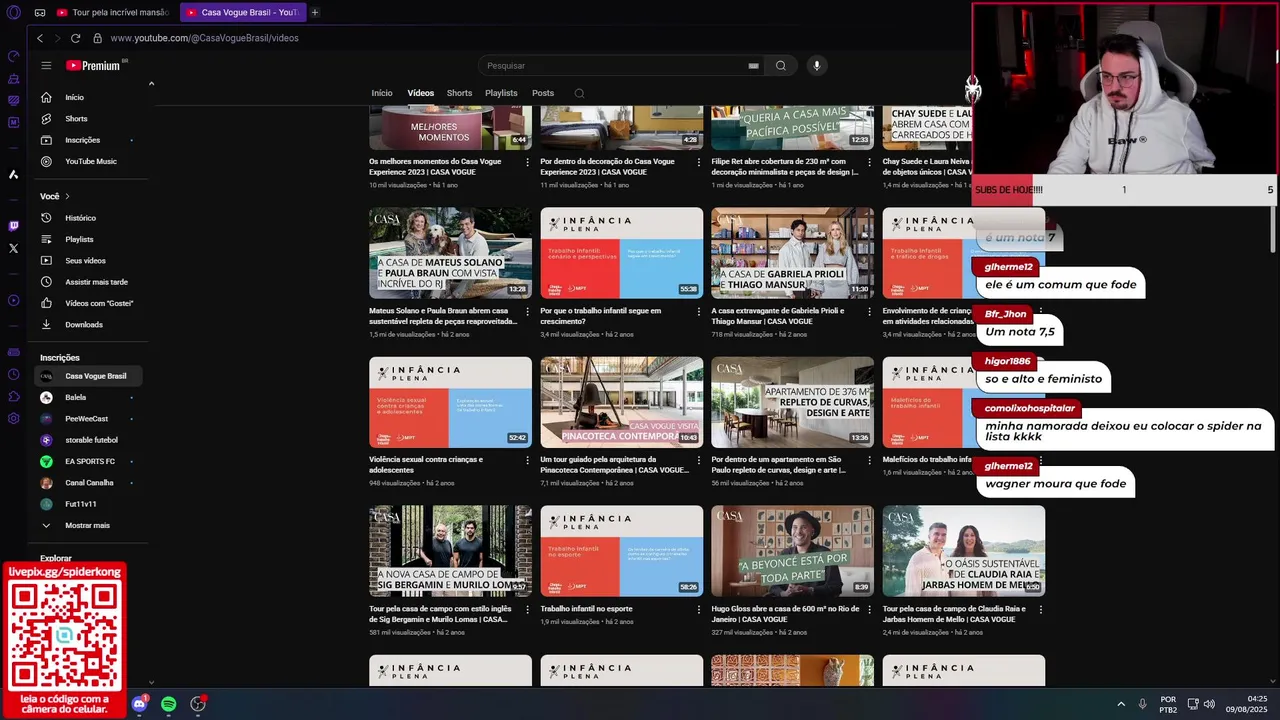The width and height of the screenshot is (1280, 720).
Task: Open Vídeos com "Gostei" list
Action: 88,303
